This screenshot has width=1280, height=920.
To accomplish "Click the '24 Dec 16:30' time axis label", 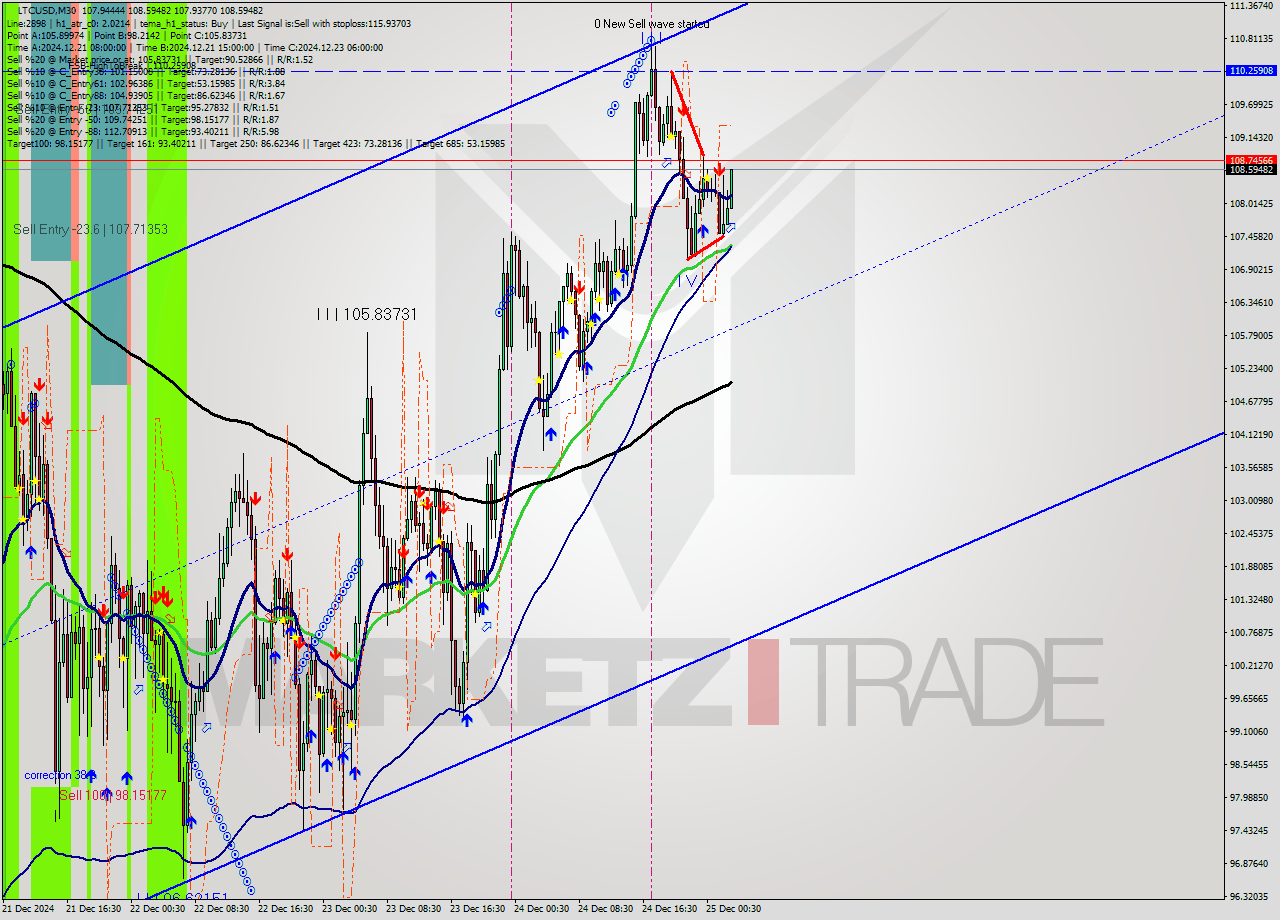I will point(670,909).
